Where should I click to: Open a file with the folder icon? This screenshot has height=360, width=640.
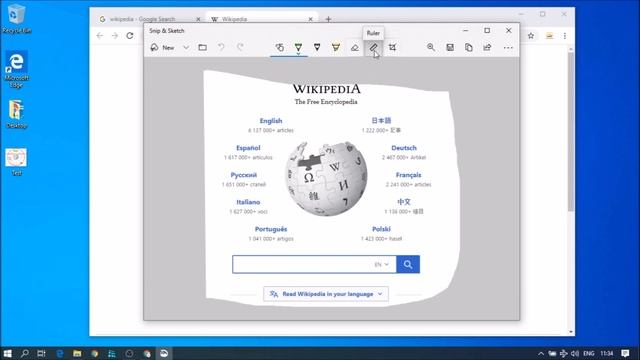[202, 47]
